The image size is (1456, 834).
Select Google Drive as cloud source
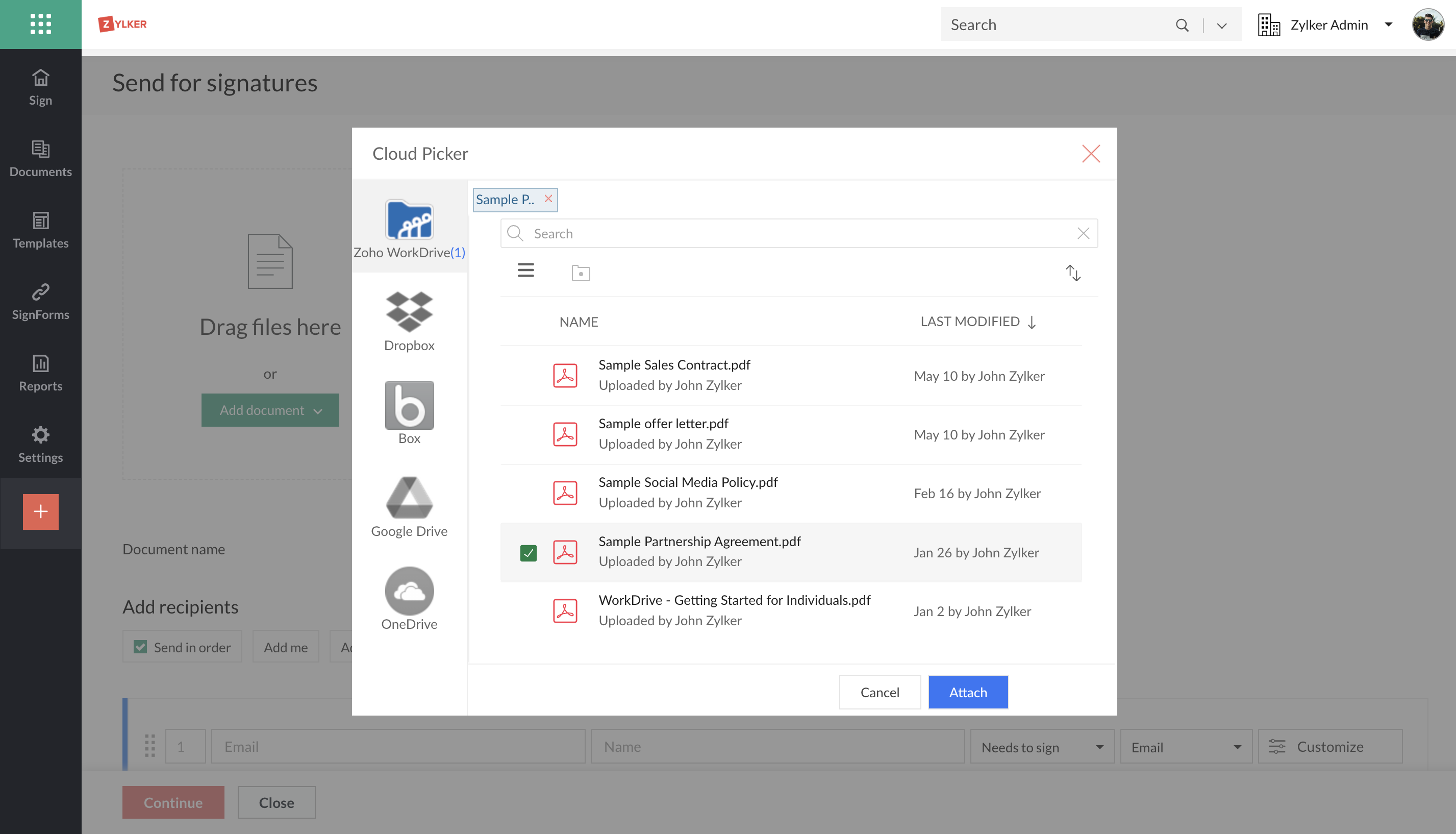click(x=408, y=506)
